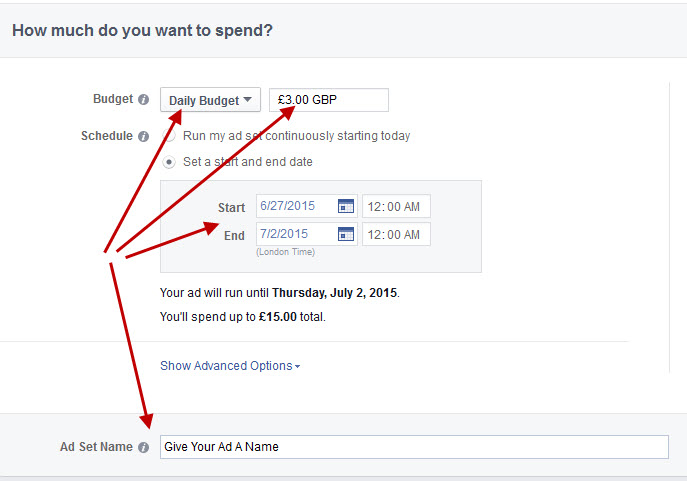687x481 pixels.
Task: Click the Ad Set Name text field
Action: (x=414, y=447)
